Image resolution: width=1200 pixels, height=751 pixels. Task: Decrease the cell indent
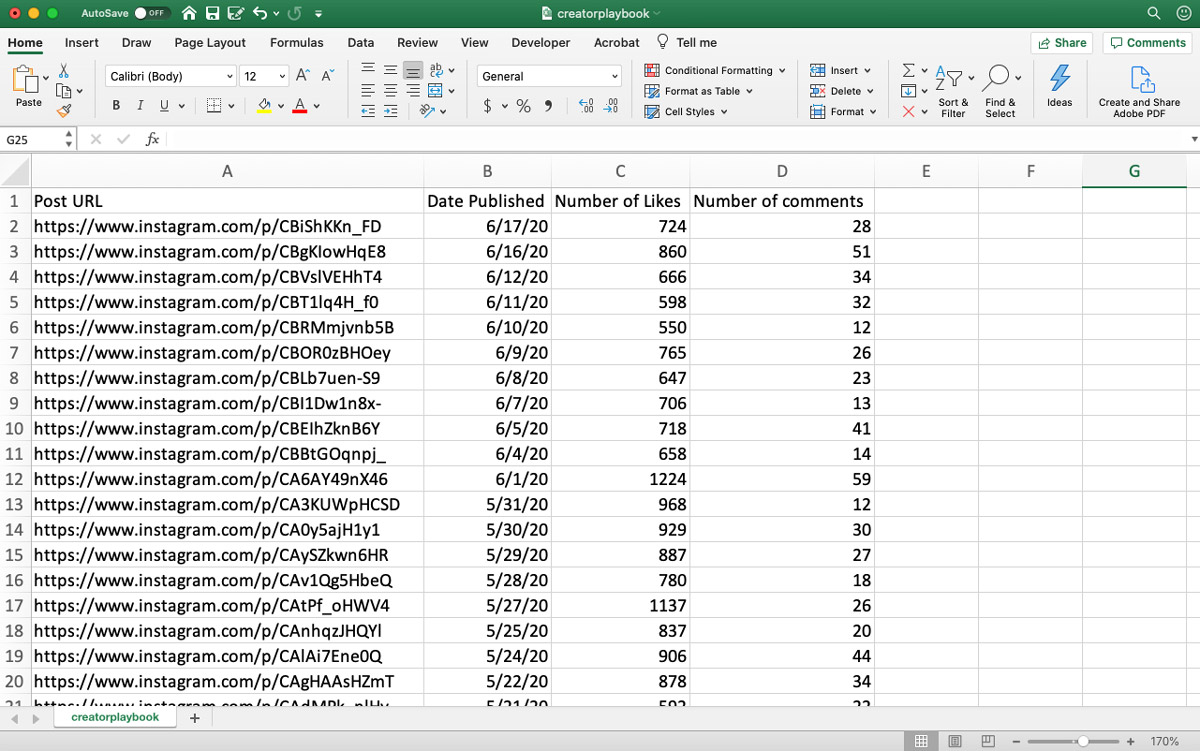(x=367, y=112)
